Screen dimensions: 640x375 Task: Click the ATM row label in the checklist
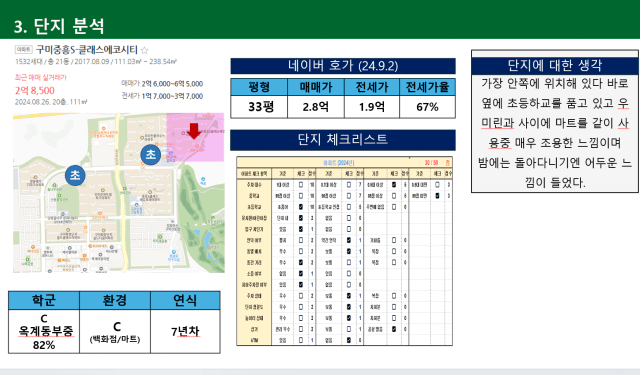pyautogui.click(x=254, y=340)
